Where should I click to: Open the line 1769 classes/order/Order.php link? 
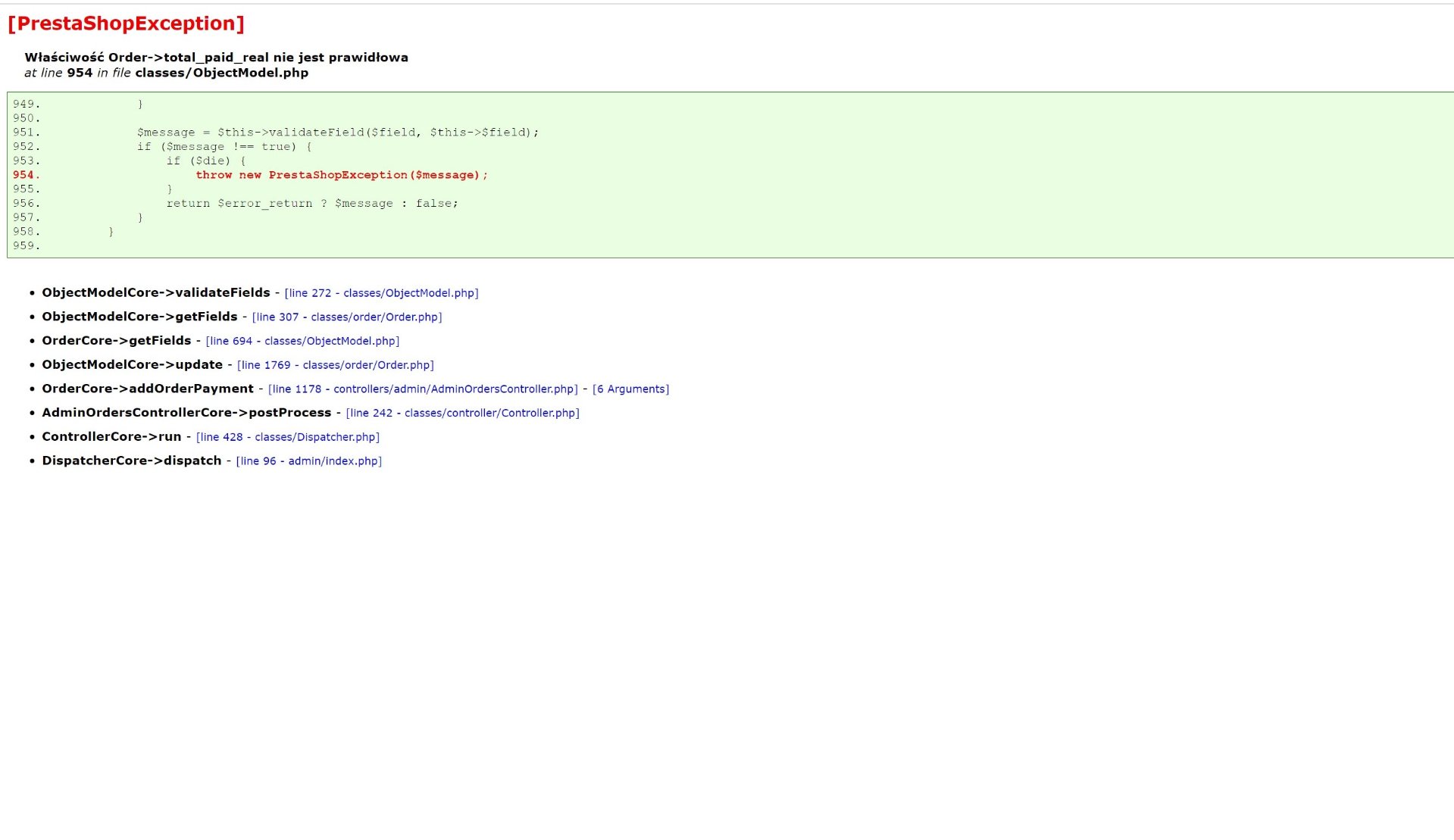336,365
